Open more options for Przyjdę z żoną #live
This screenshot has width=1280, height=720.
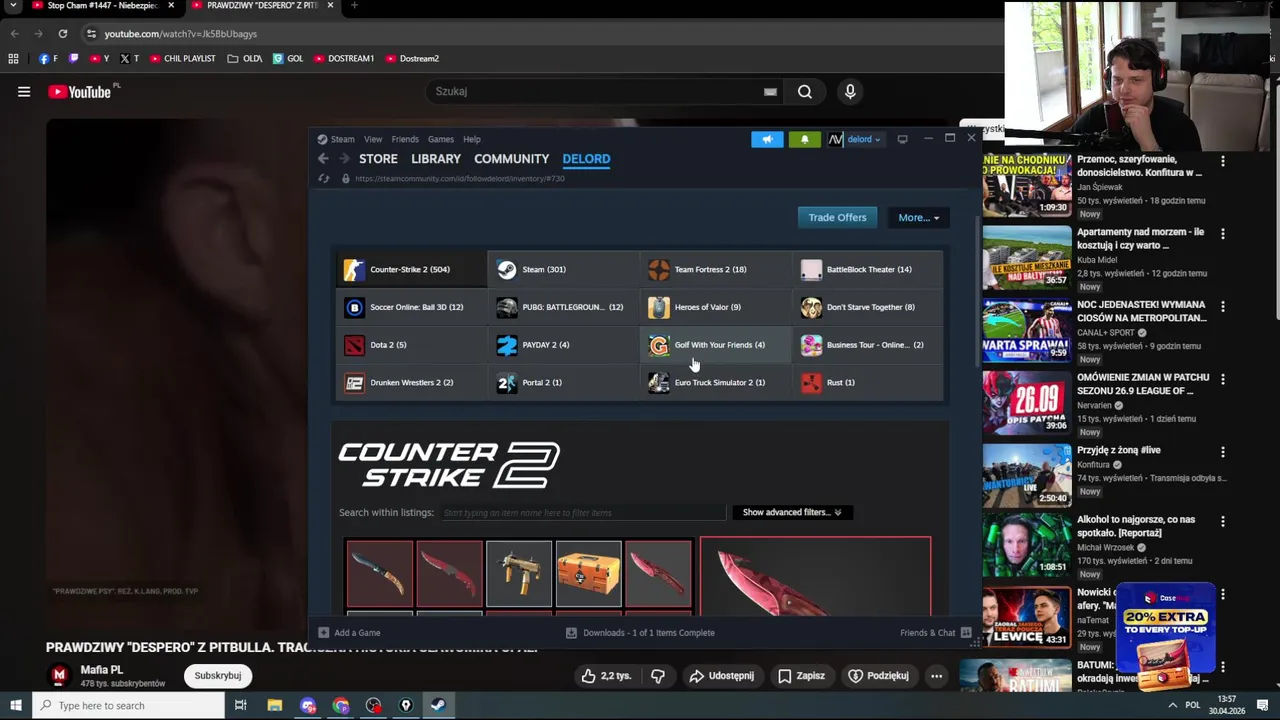click(x=1222, y=452)
